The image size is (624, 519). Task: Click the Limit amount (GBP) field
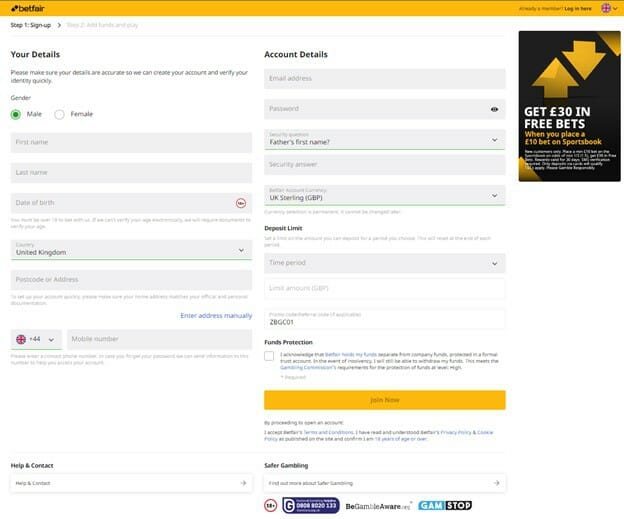pos(385,289)
